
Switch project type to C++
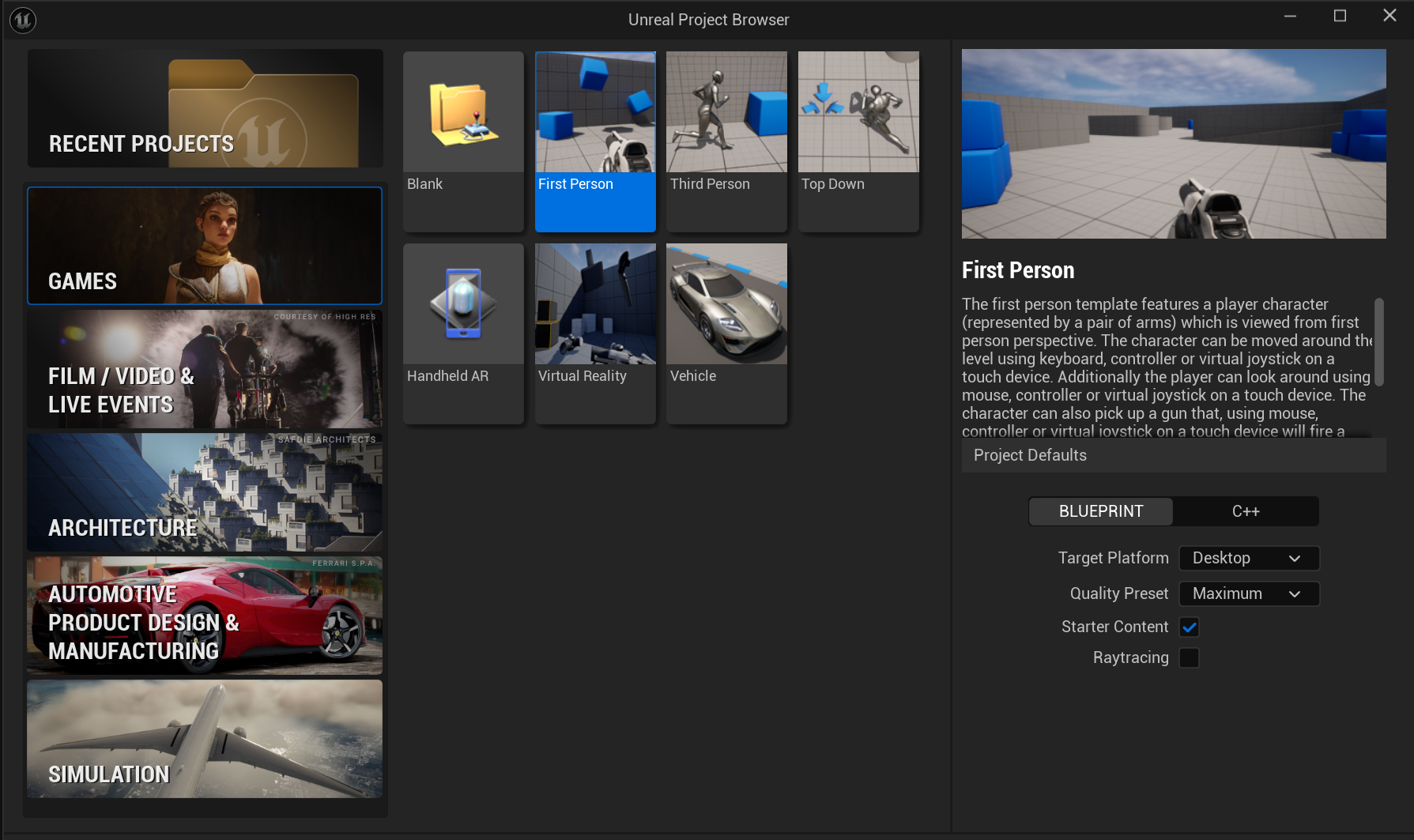tap(1246, 511)
